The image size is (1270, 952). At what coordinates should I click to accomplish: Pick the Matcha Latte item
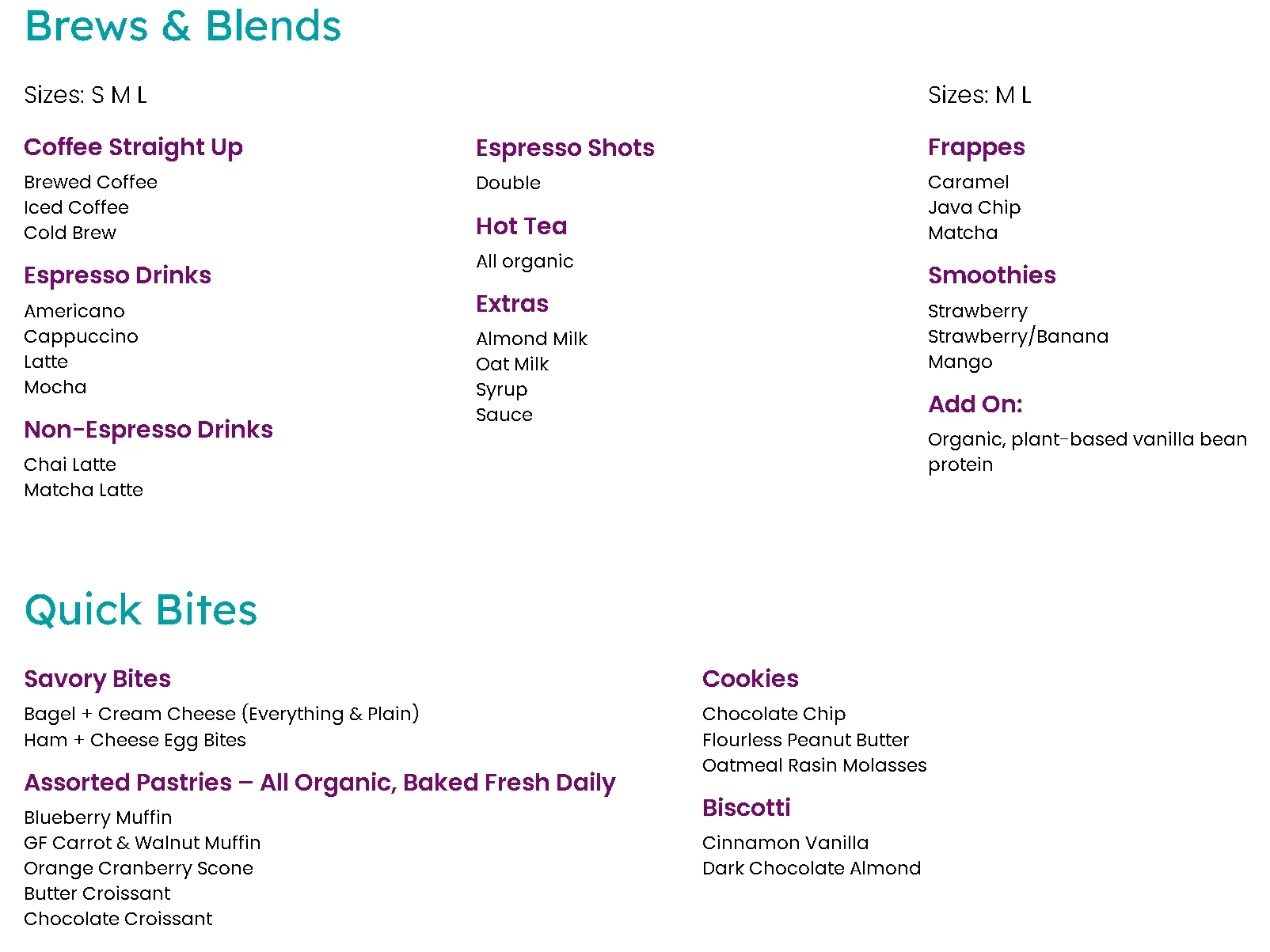83,490
